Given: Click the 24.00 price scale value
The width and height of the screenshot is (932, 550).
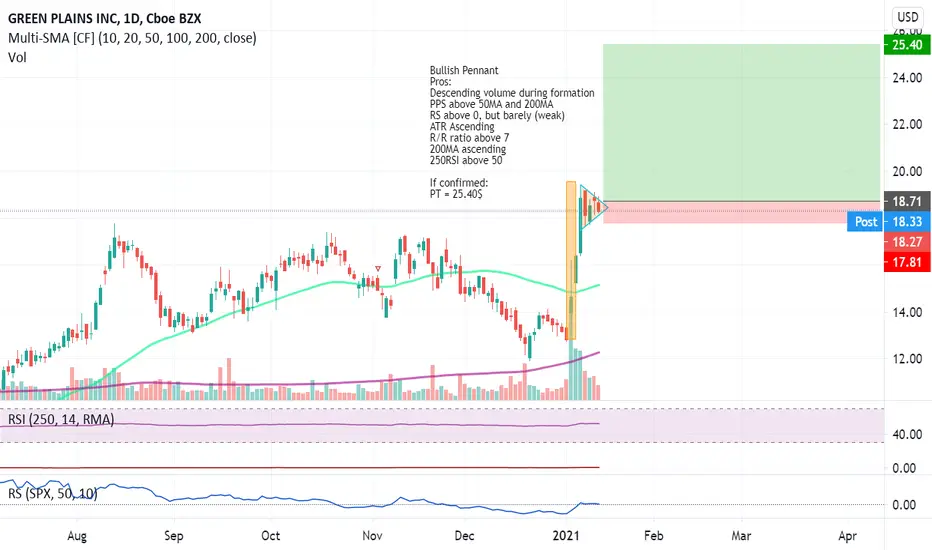Looking at the screenshot, I should point(907,78).
